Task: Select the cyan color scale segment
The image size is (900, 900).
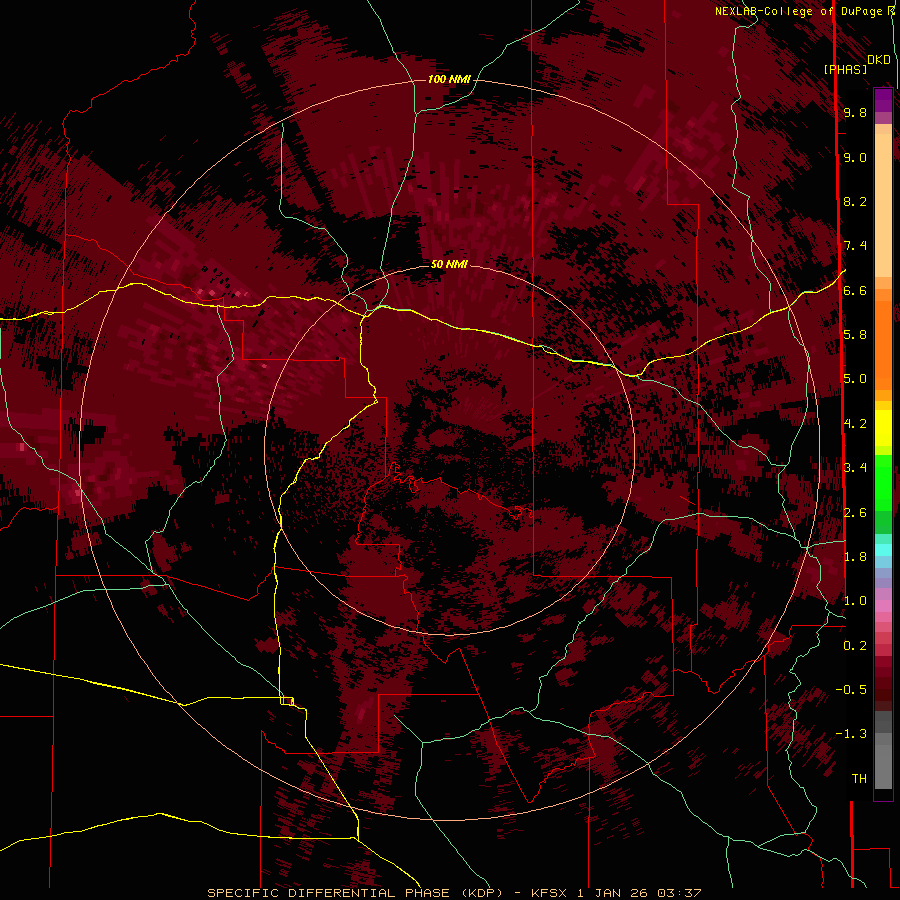Action: click(x=883, y=549)
